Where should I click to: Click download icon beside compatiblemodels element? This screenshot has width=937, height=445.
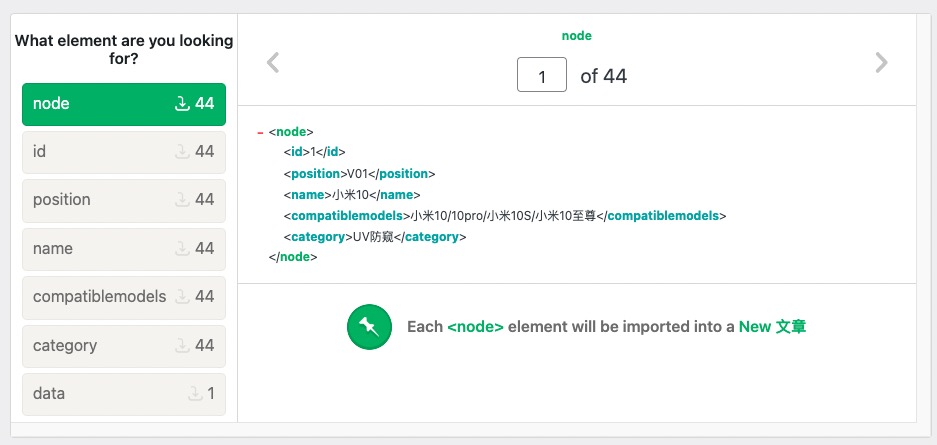pyautogui.click(x=182, y=297)
